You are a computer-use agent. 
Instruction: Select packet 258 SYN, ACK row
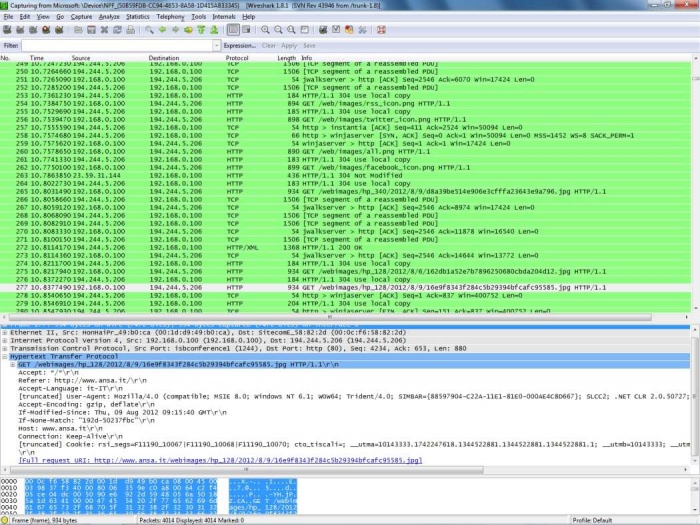(x=345, y=135)
